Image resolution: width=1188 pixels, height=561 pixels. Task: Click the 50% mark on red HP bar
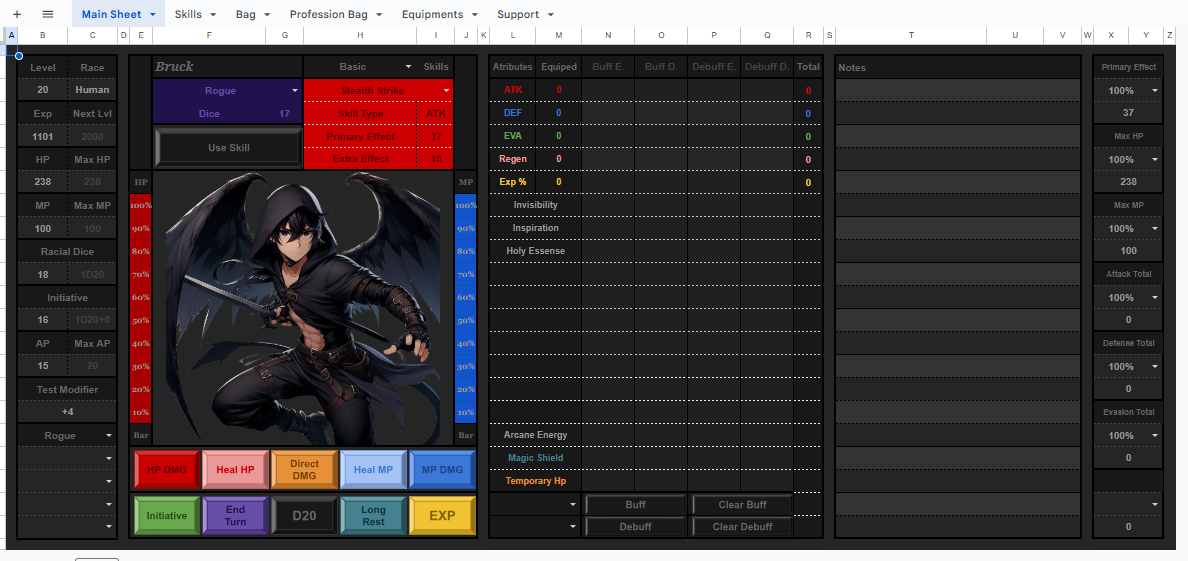(x=140, y=321)
